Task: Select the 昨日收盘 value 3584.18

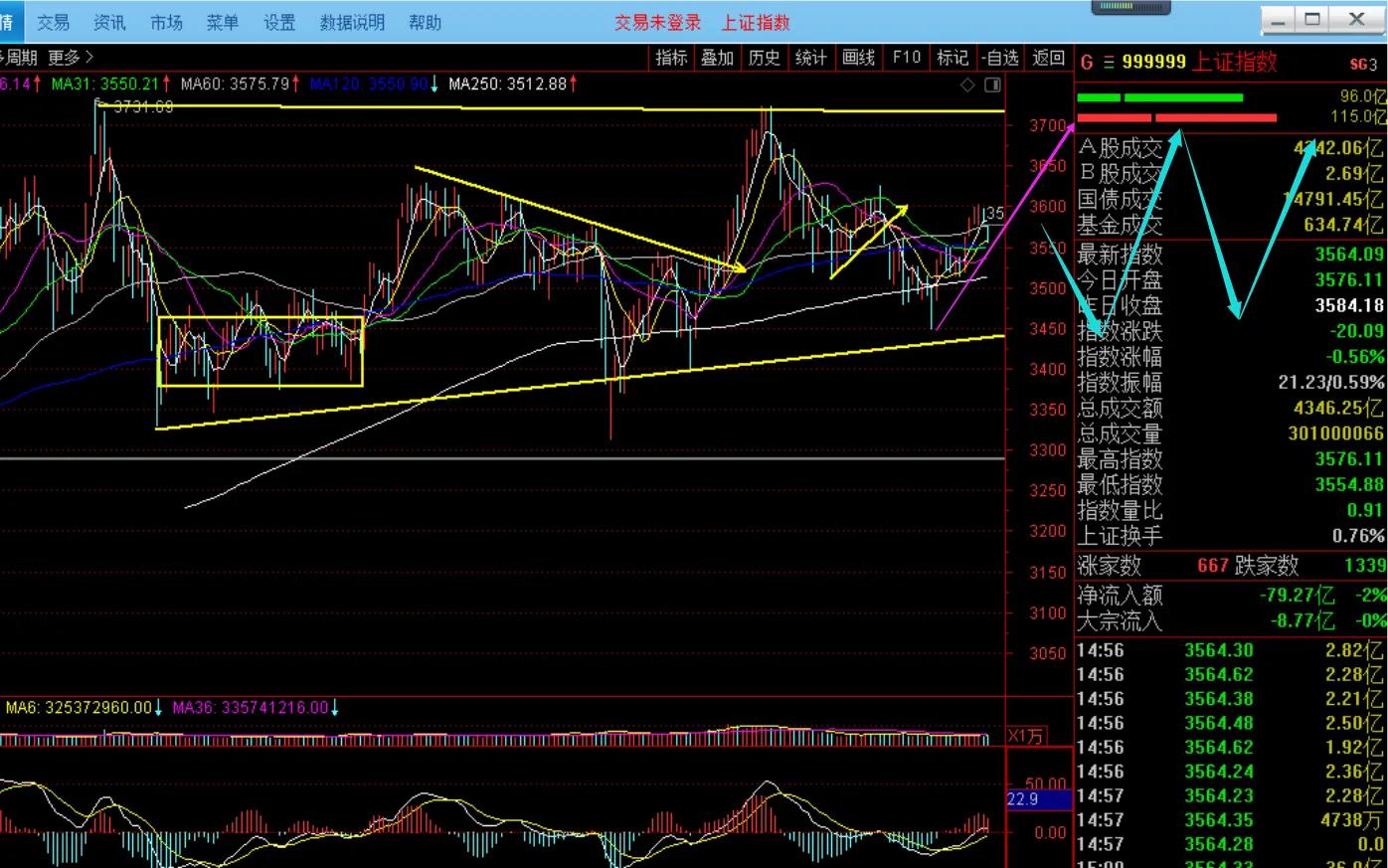Action: coord(1349,305)
